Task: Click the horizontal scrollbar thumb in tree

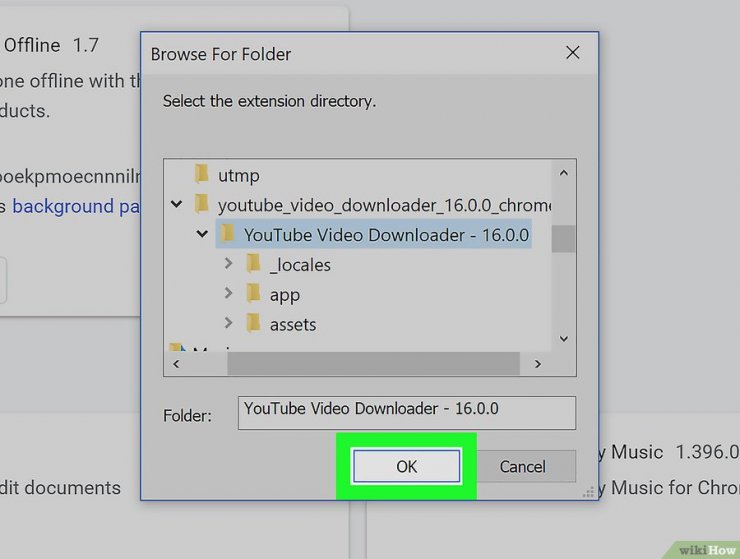Action: [x=373, y=364]
